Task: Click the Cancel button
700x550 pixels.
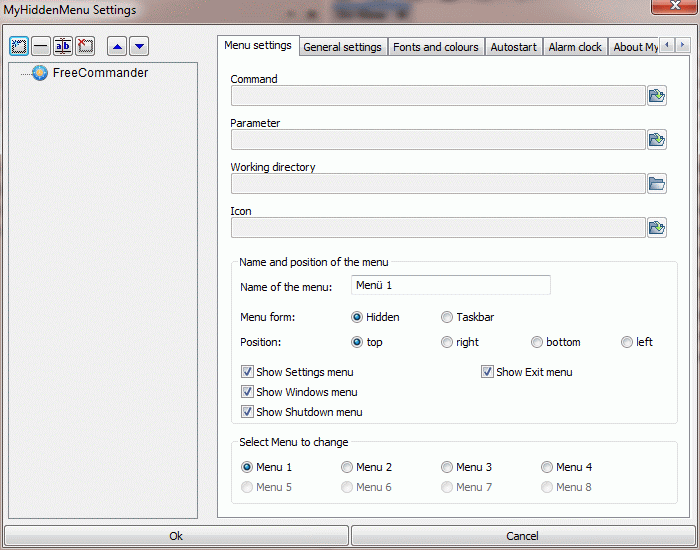Action: point(522,536)
